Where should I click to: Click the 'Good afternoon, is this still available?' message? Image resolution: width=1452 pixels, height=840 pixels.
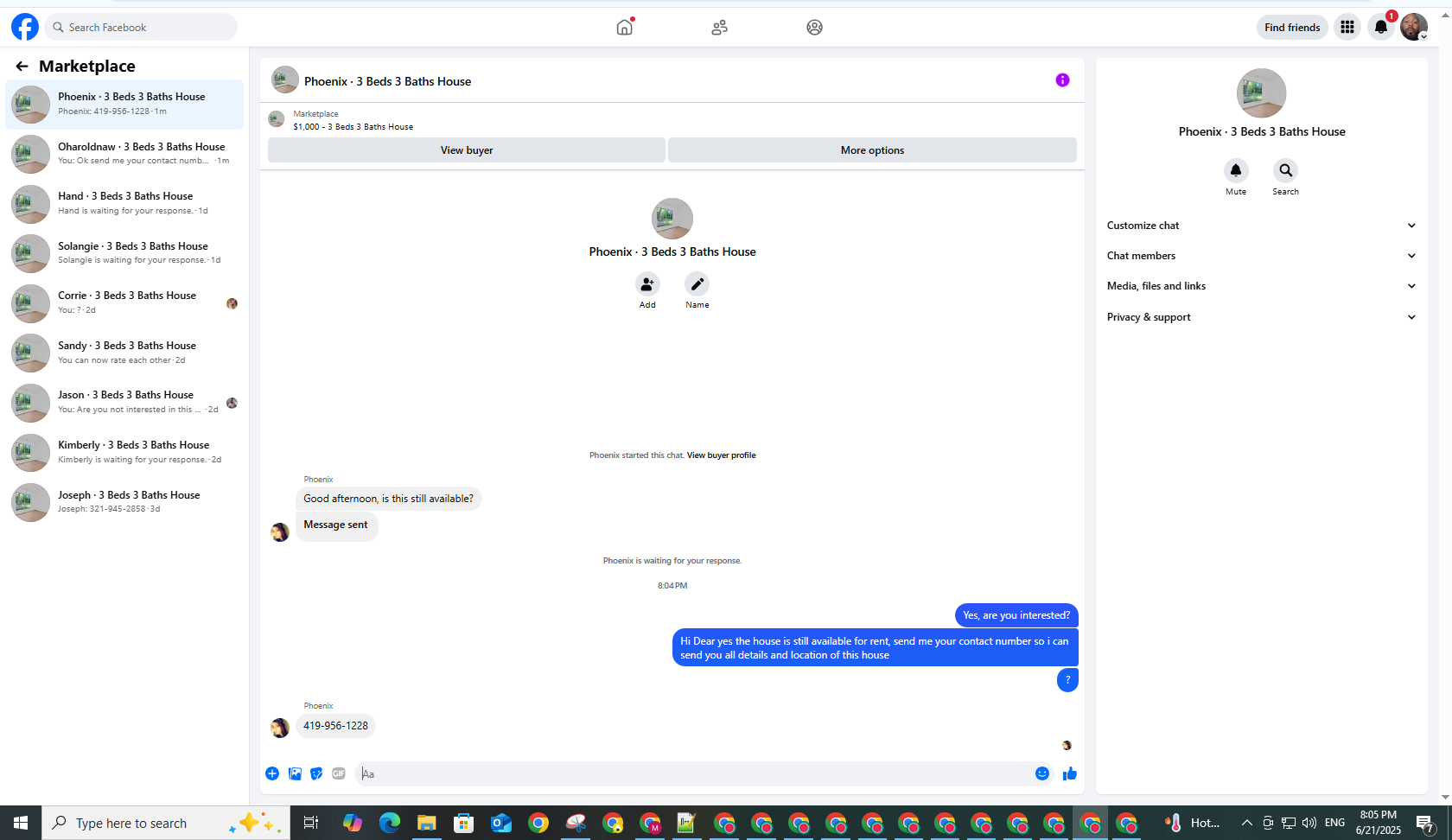(388, 499)
